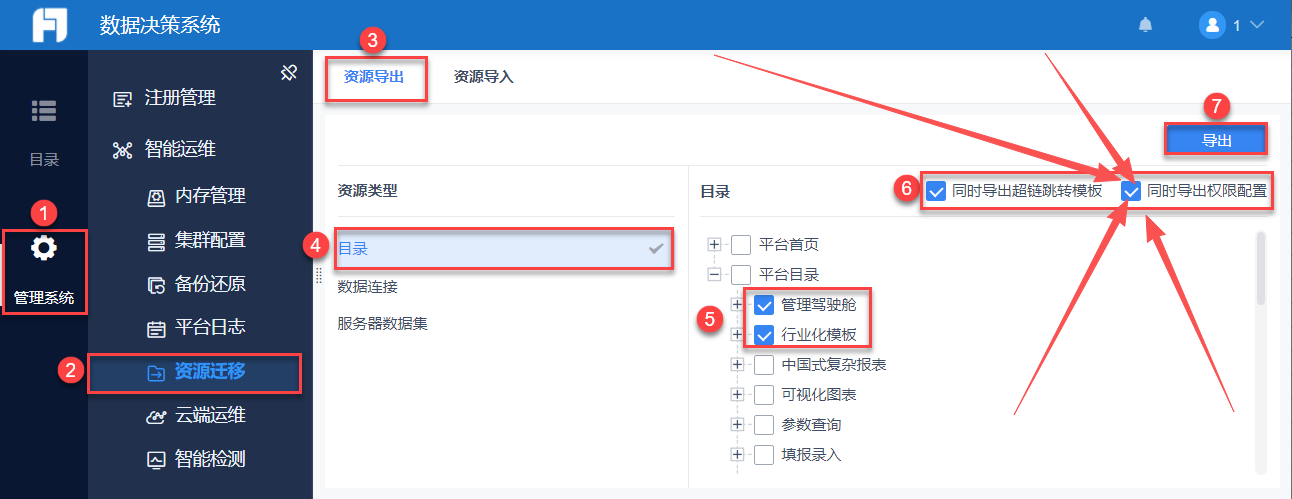Check the 填报录入 checkbox
Screen dimensions: 1292x499
point(764,455)
